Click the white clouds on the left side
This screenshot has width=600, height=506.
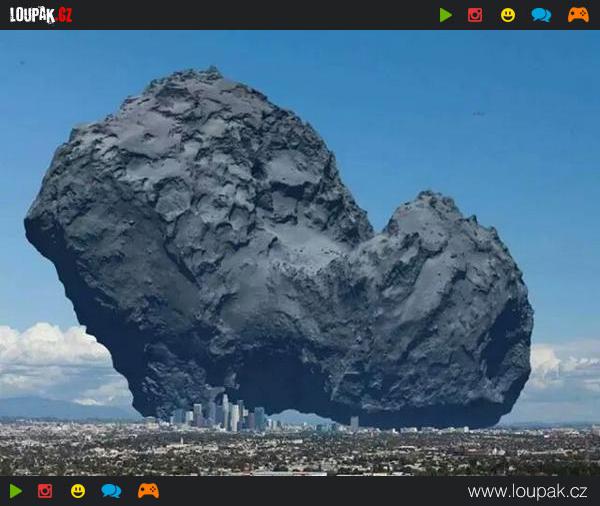(50, 355)
